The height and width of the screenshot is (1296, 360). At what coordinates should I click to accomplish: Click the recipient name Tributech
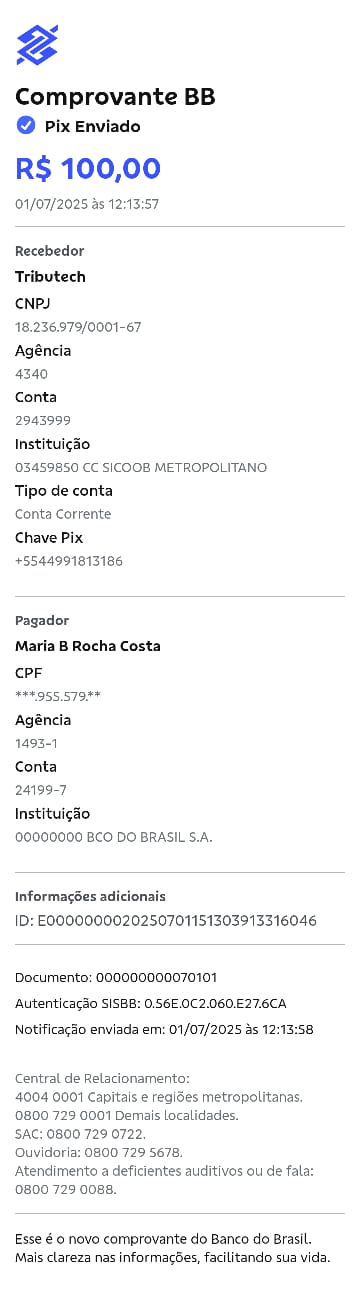(x=50, y=277)
